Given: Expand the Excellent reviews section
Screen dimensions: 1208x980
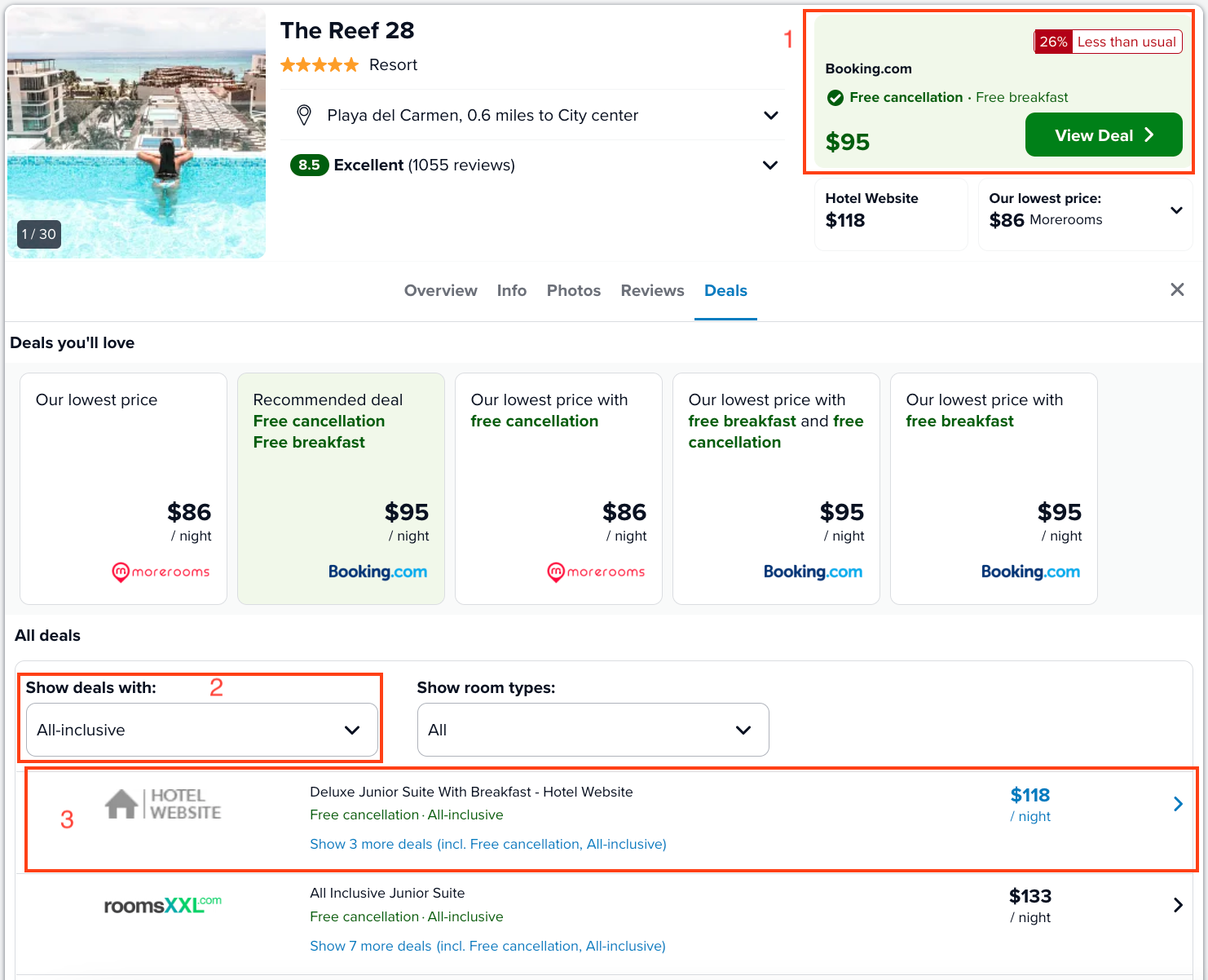Looking at the screenshot, I should 770,165.
